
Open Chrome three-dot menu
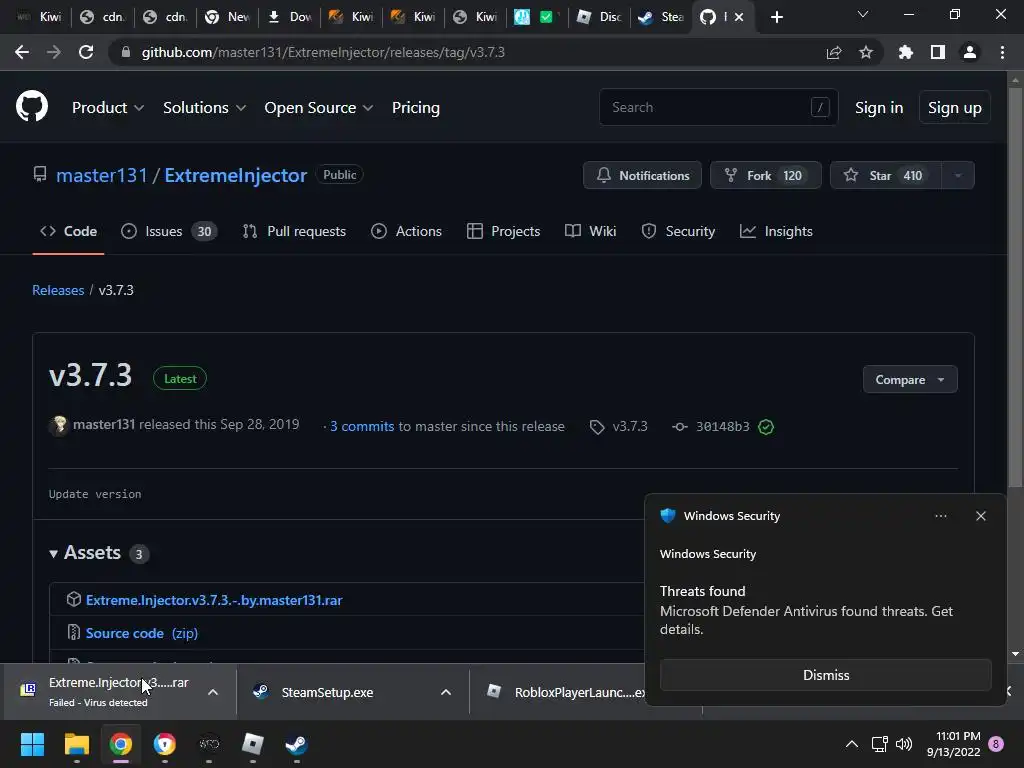1002,52
